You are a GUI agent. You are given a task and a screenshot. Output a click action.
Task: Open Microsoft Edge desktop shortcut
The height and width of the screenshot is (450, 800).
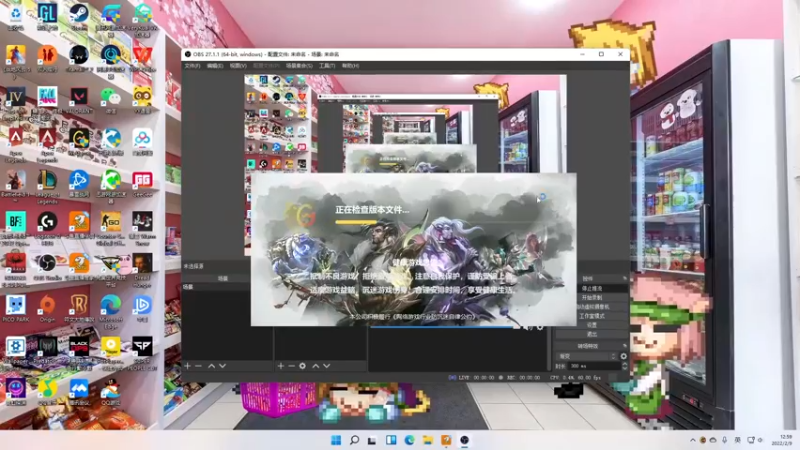[x=111, y=311]
